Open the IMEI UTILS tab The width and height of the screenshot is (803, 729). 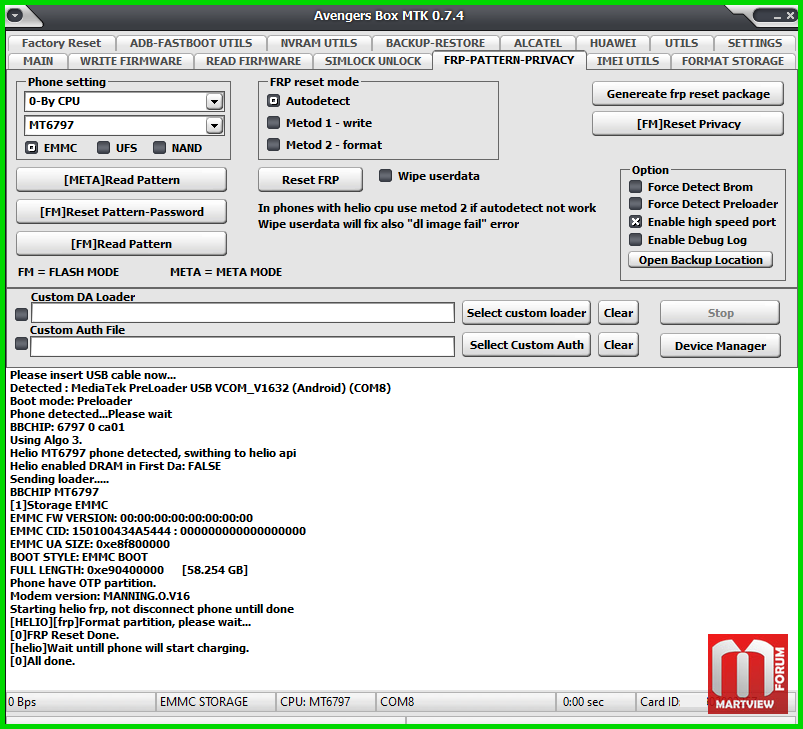point(628,61)
